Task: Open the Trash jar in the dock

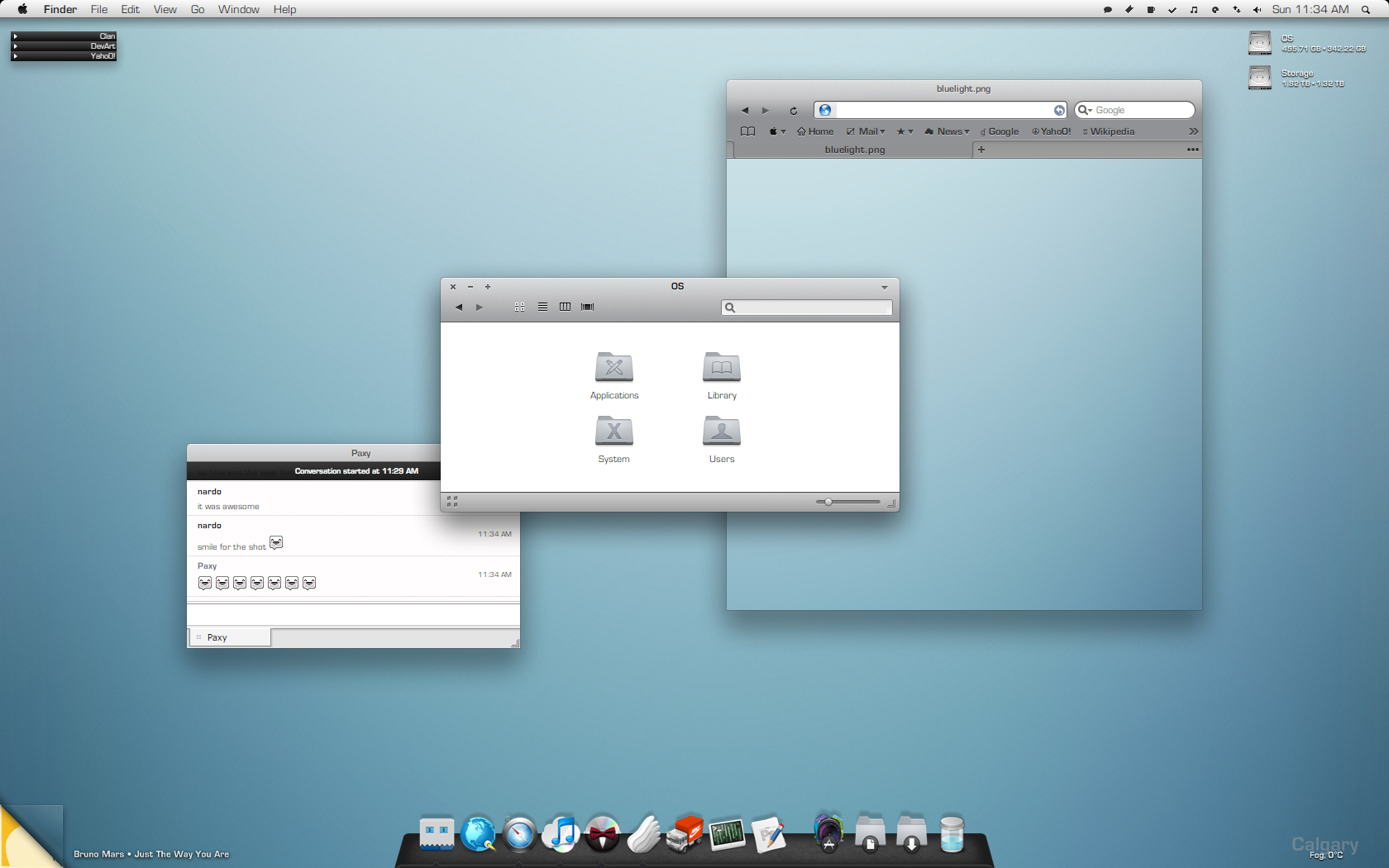Action: [952, 834]
